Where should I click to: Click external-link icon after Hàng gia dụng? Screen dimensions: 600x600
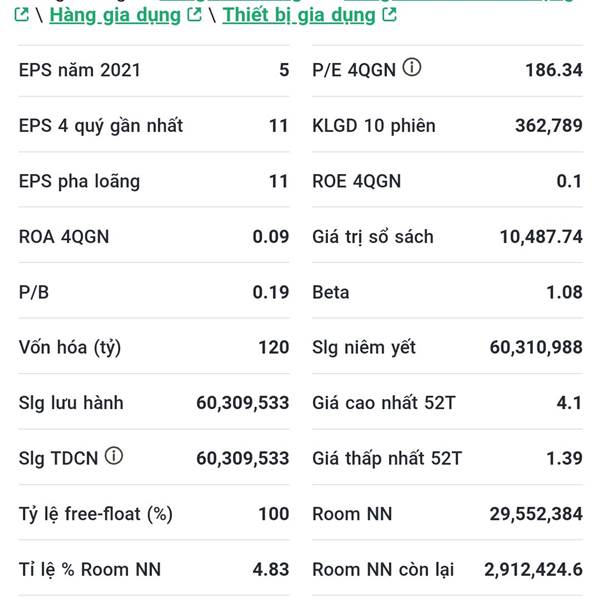pos(195,15)
